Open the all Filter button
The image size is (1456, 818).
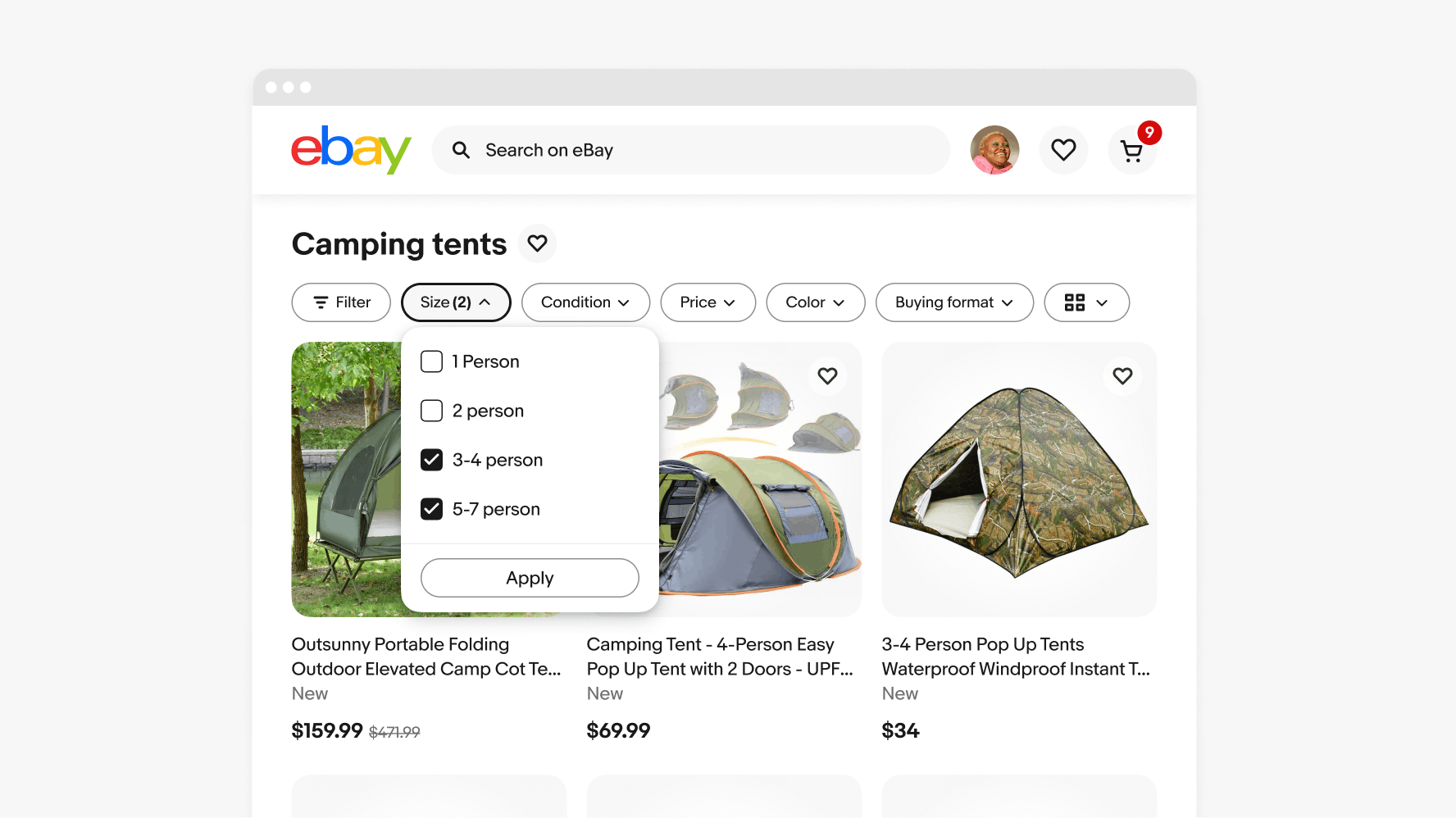pyautogui.click(x=341, y=302)
